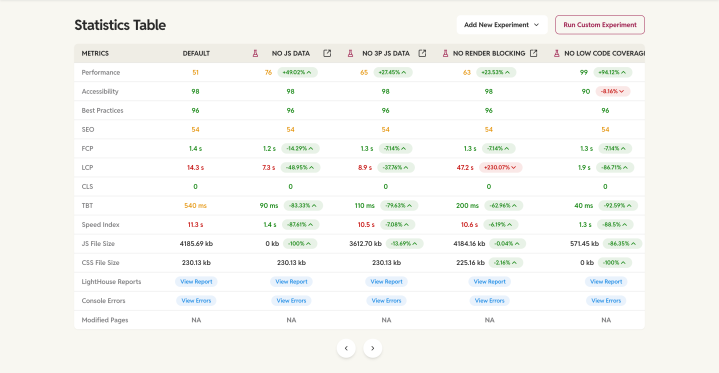This screenshot has width=719, height=373.
Task: Click DEFAULT Performance score 51
Action: [x=196, y=72]
